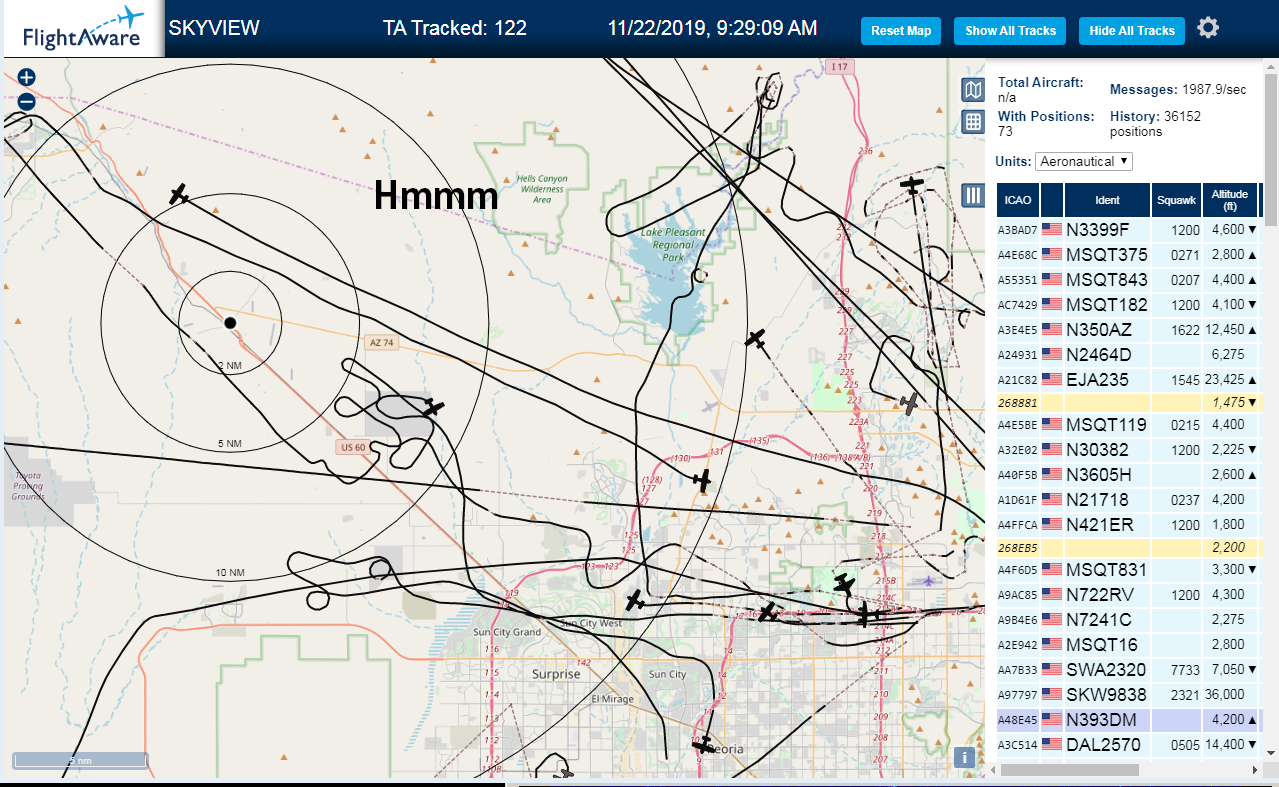The height and width of the screenshot is (787, 1279).
Task: Click the horizontal scrollbar thumb in table
Action: click(x=1070, y=770)
